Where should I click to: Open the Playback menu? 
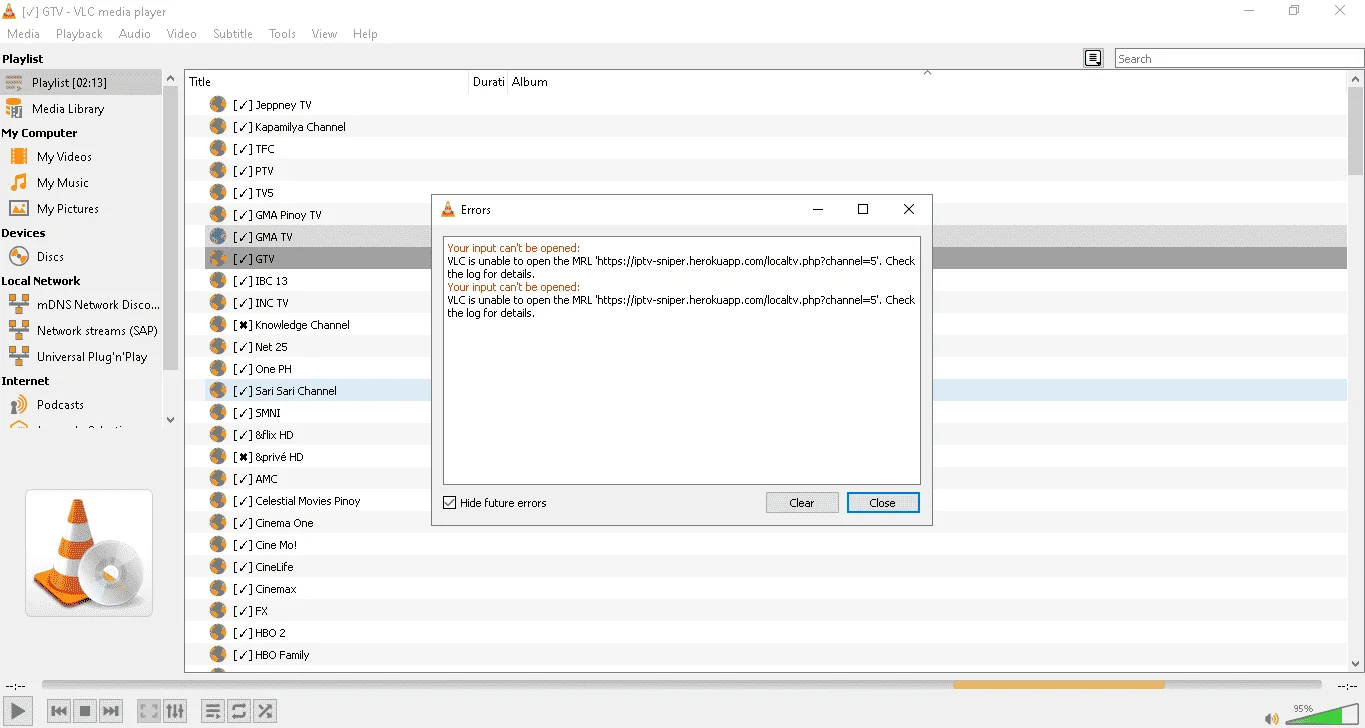[x=79, y=33]
